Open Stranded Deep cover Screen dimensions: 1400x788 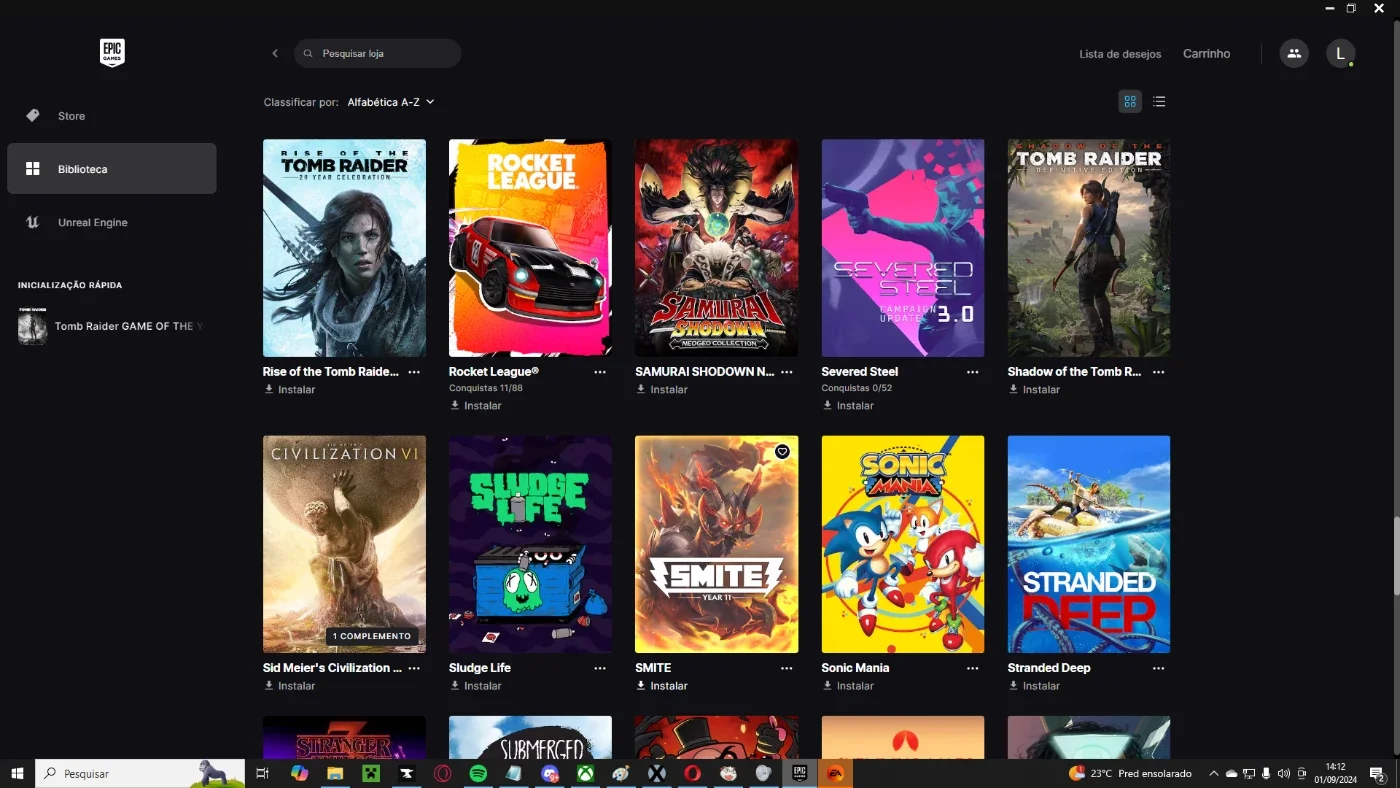[1089, 544]
